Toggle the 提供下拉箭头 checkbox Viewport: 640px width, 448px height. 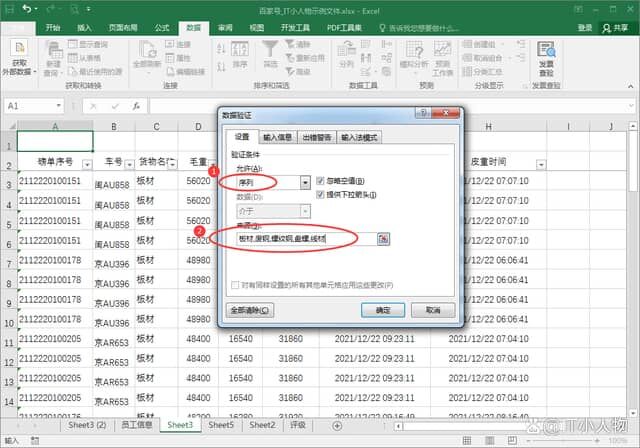pyautogui.click(x=320, y=192)
